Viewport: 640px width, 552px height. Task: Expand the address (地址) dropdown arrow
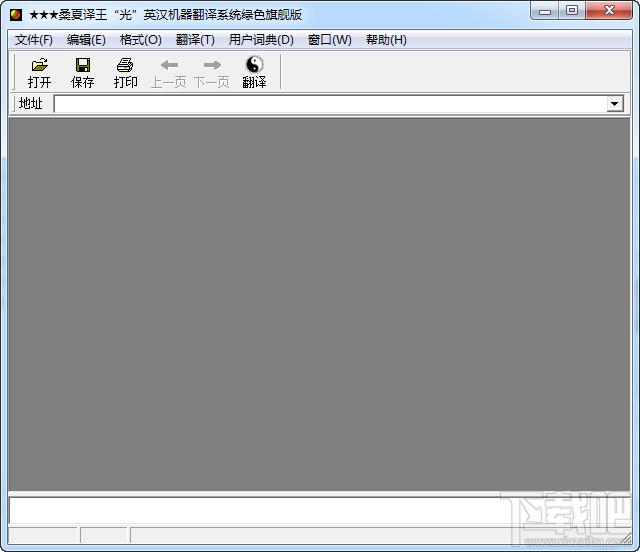click(x=615, y=104)
